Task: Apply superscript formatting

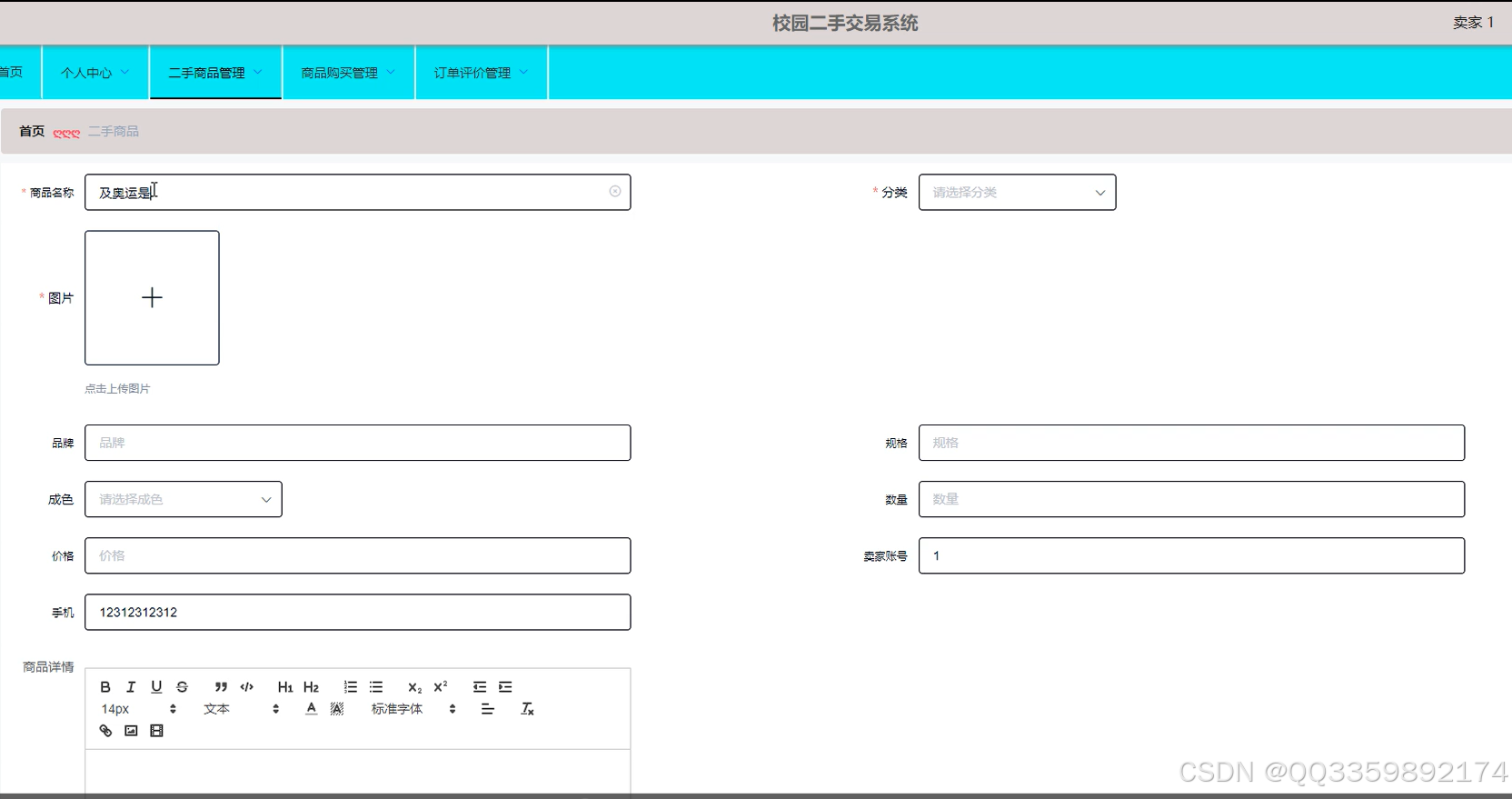Action: click(441, 687)
